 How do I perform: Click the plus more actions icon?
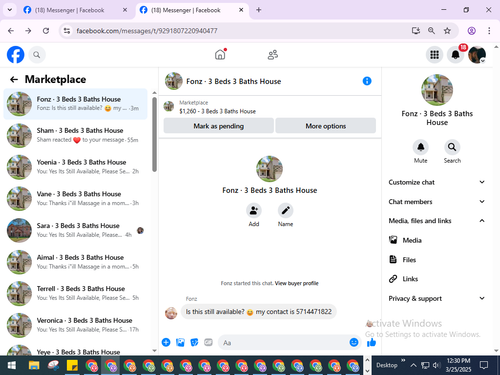click(x=166, y=342)
